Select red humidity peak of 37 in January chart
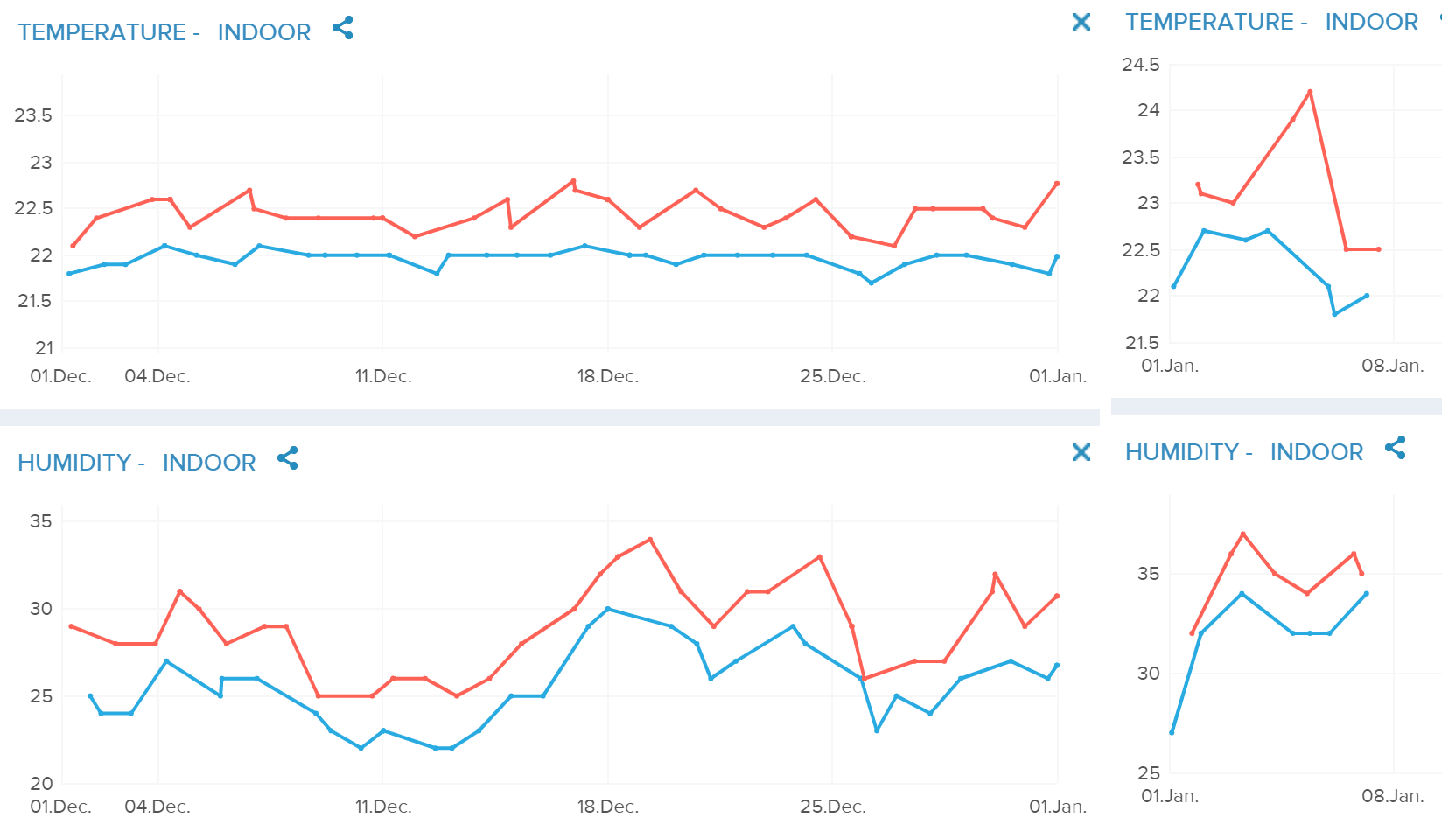The image size is (1456, 831). tap(1243, 534)
